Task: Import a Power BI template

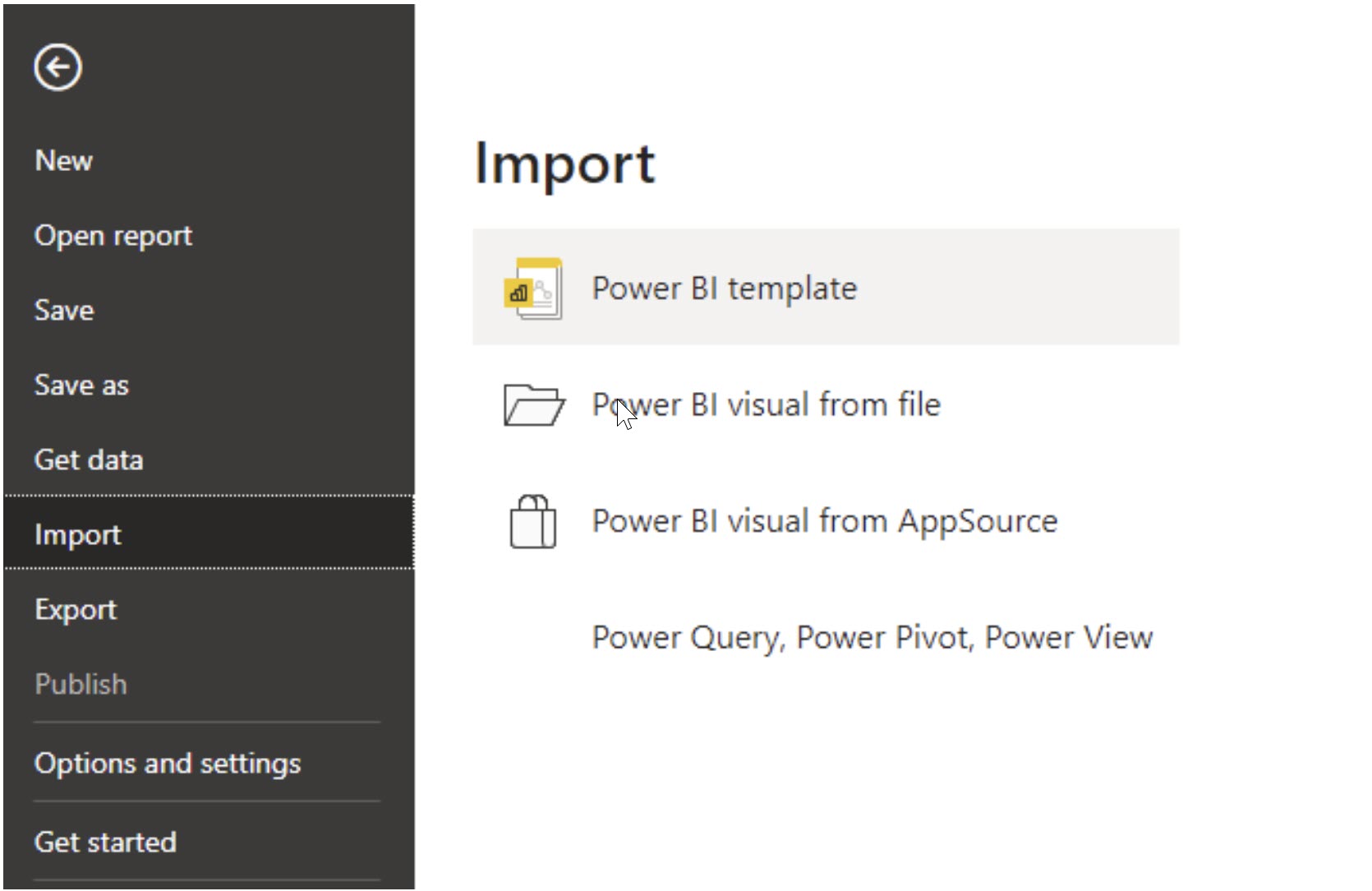Action: pyautogui.click(x=724, y=289)
